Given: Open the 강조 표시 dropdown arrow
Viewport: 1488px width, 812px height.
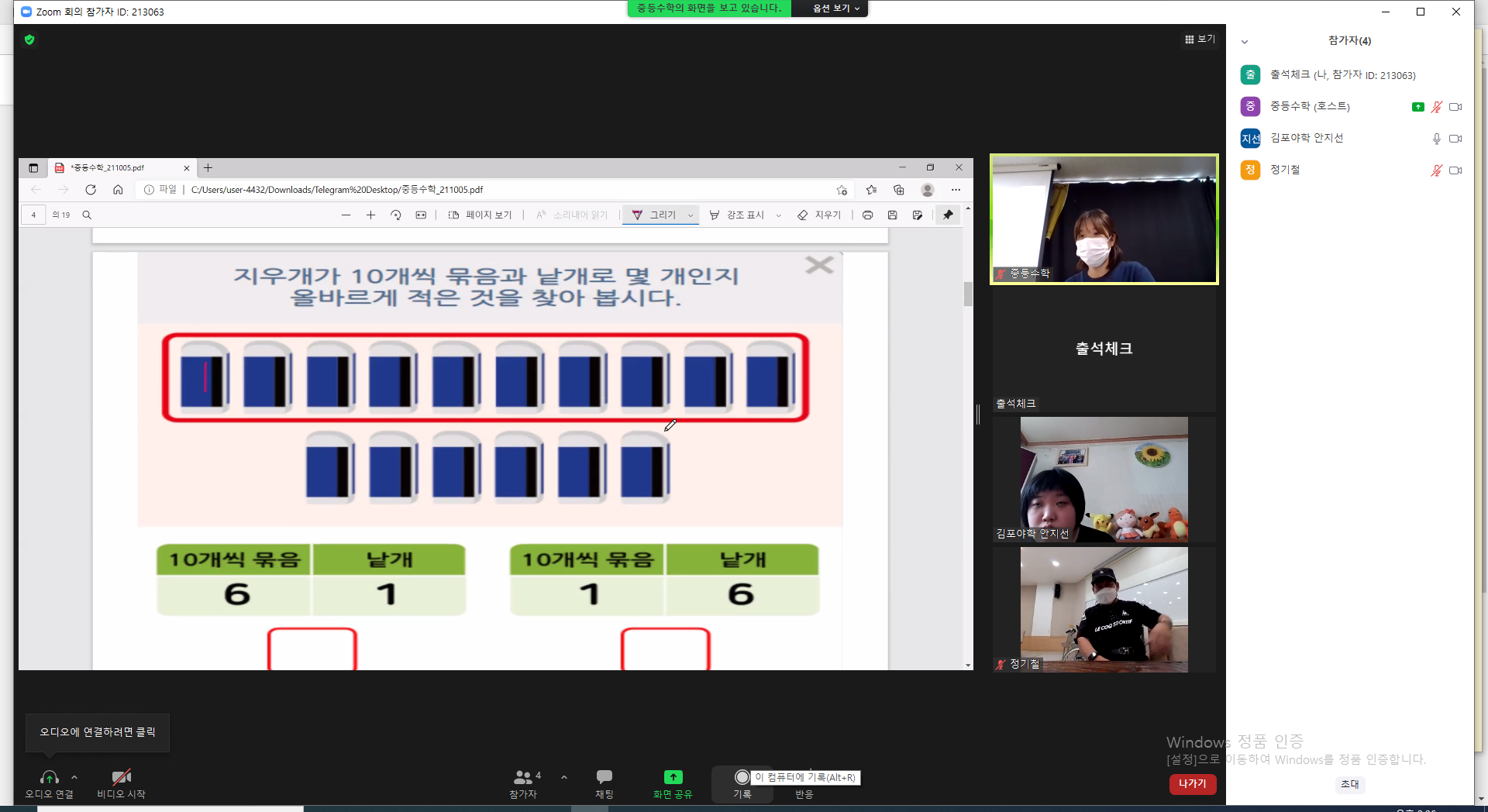Looking at the screenshot, I should (x=778, y=215).
